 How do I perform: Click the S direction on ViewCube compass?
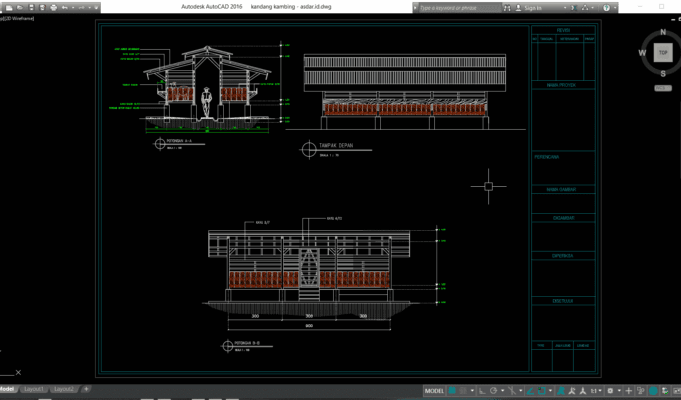(x=663, y=73)
